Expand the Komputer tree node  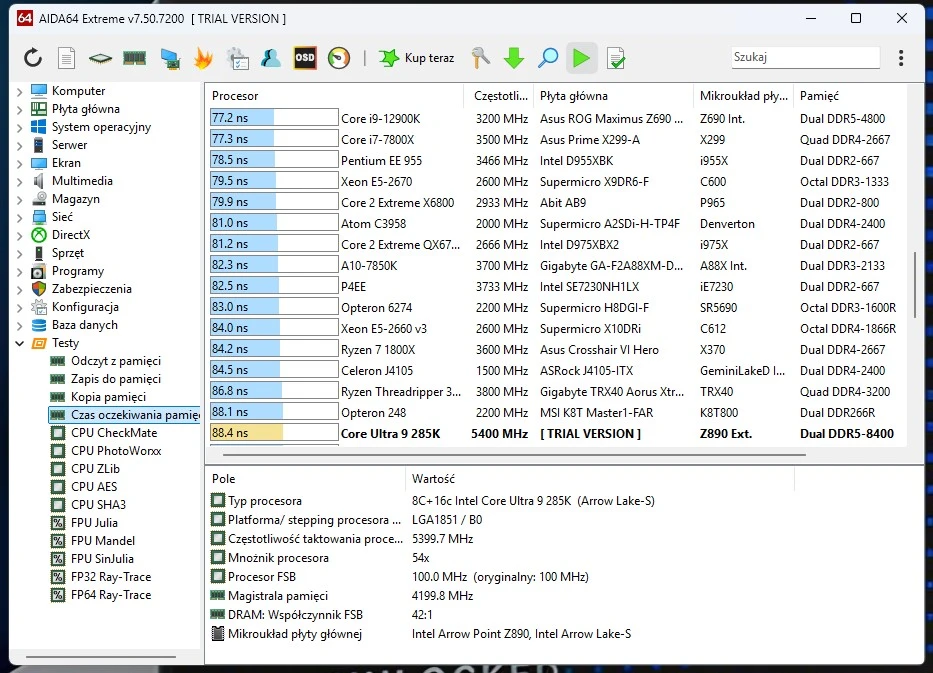20,91
